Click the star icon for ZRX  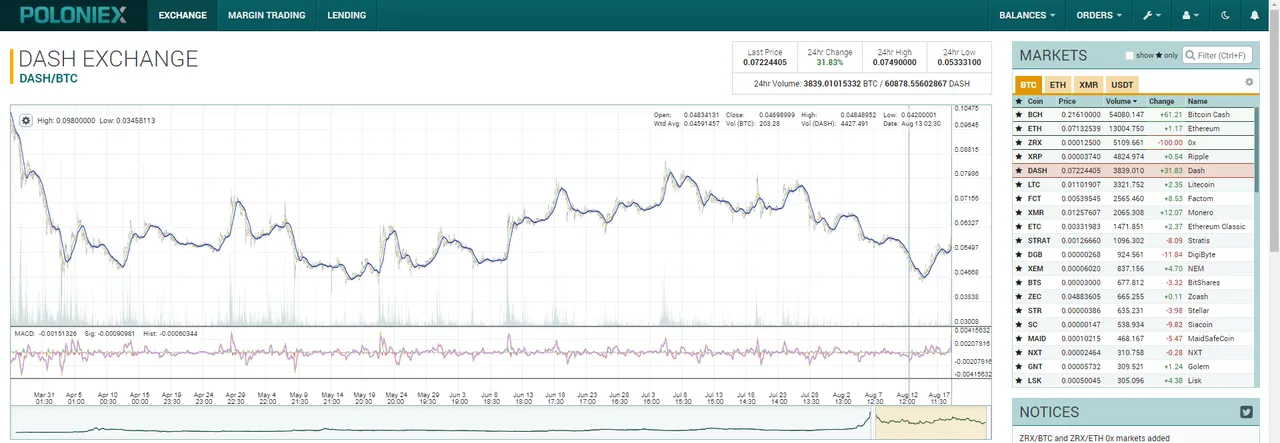tap(1019, 143)
